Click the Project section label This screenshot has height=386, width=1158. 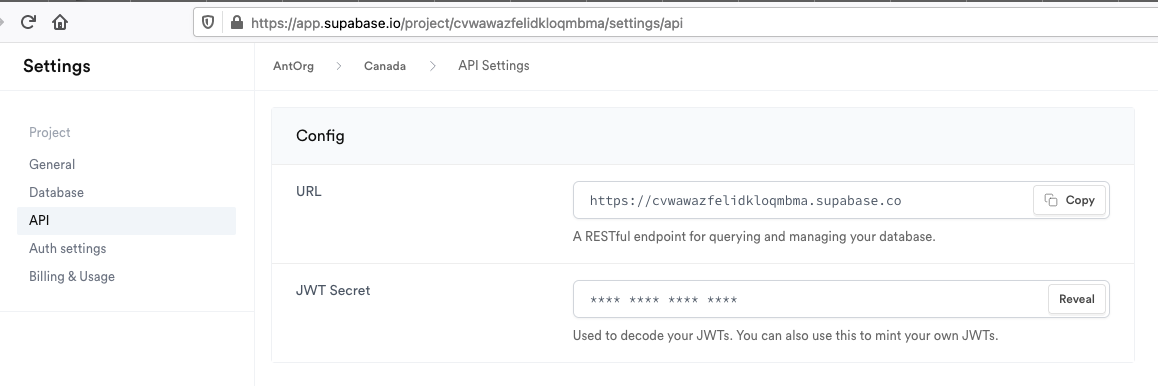[x=49, y=132]
